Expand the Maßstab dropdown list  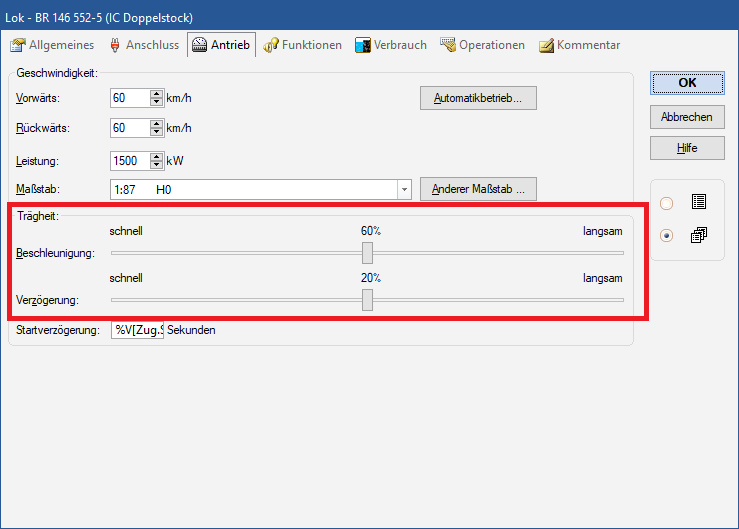(404, 189)
